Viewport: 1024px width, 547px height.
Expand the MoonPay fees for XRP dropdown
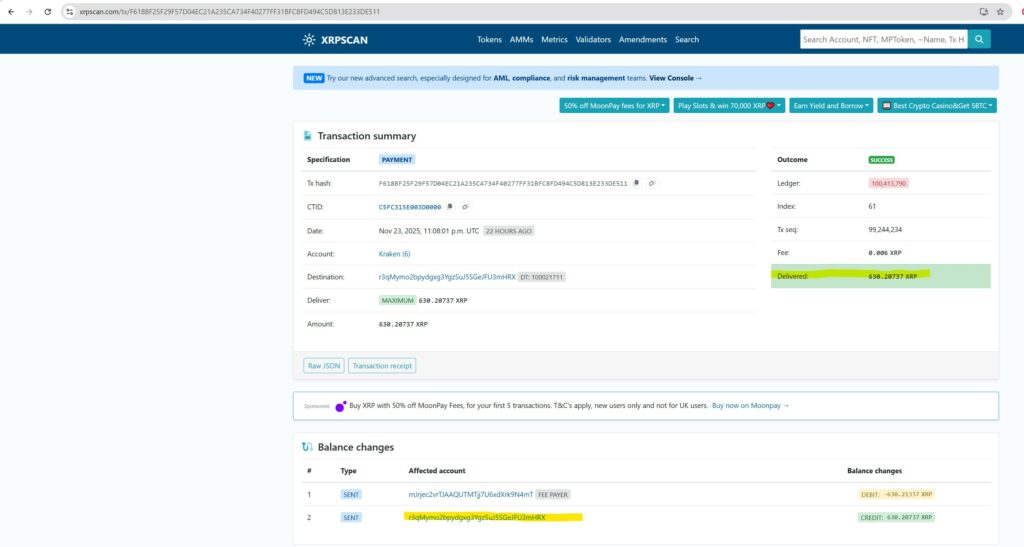click(614, 105)
